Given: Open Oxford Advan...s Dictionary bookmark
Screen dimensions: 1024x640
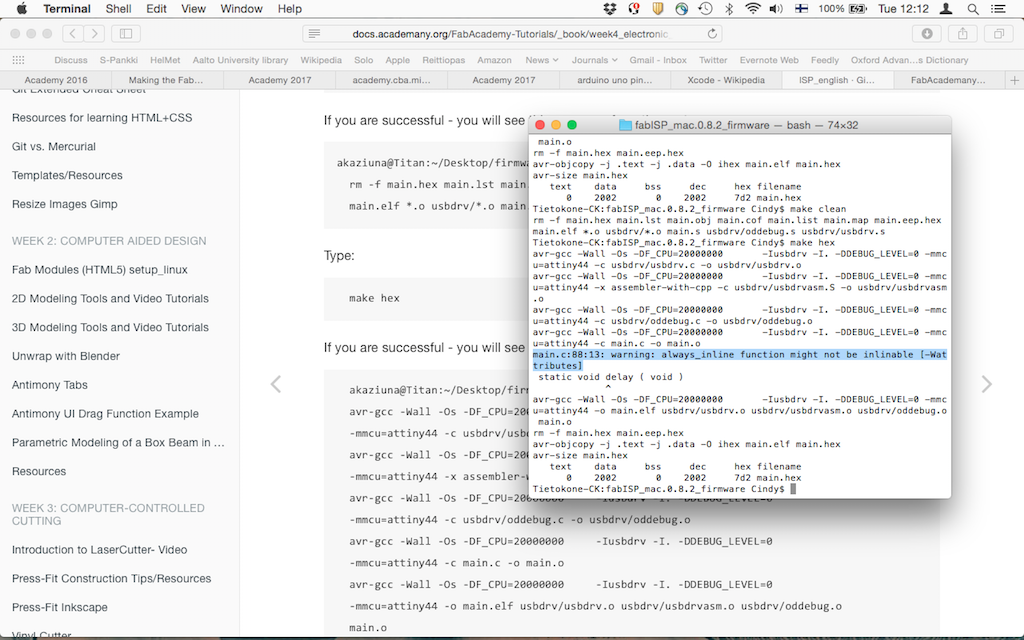Looking at the screenshot, I should pyautogui.click(x=909, y=59).
